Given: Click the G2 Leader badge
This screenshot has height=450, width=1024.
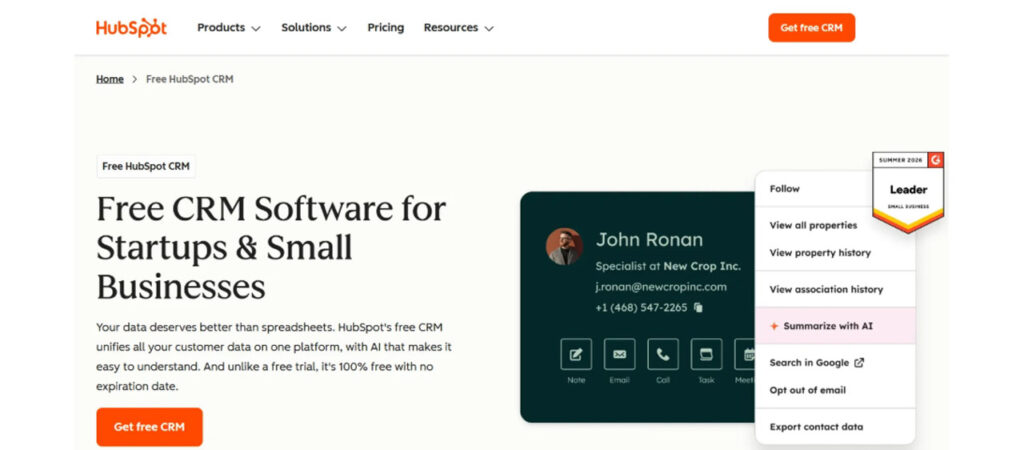Looking at the screenshot, I should [908, 192].
